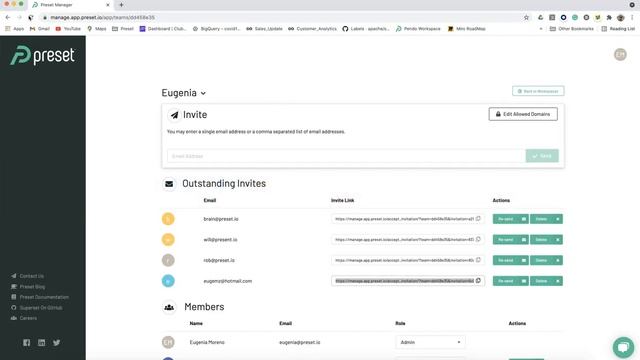Copy invite link for rob@preset.io
Screen dimensions: 640x360
tap(478, 260)
